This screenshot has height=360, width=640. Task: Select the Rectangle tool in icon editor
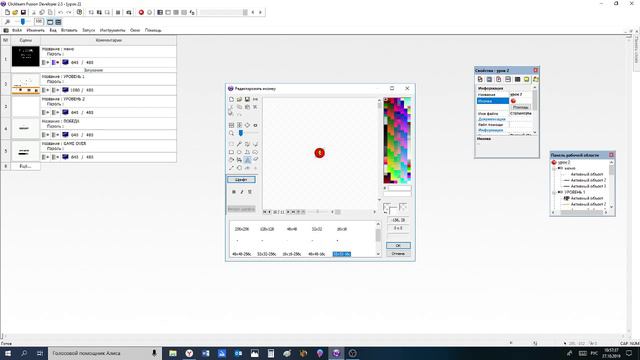231,152
